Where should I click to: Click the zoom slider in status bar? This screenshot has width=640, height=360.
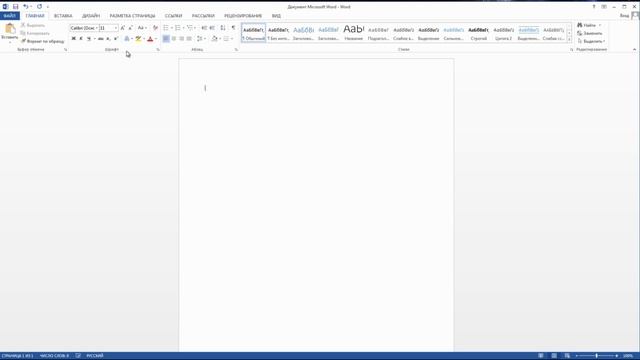coord(596,356)
